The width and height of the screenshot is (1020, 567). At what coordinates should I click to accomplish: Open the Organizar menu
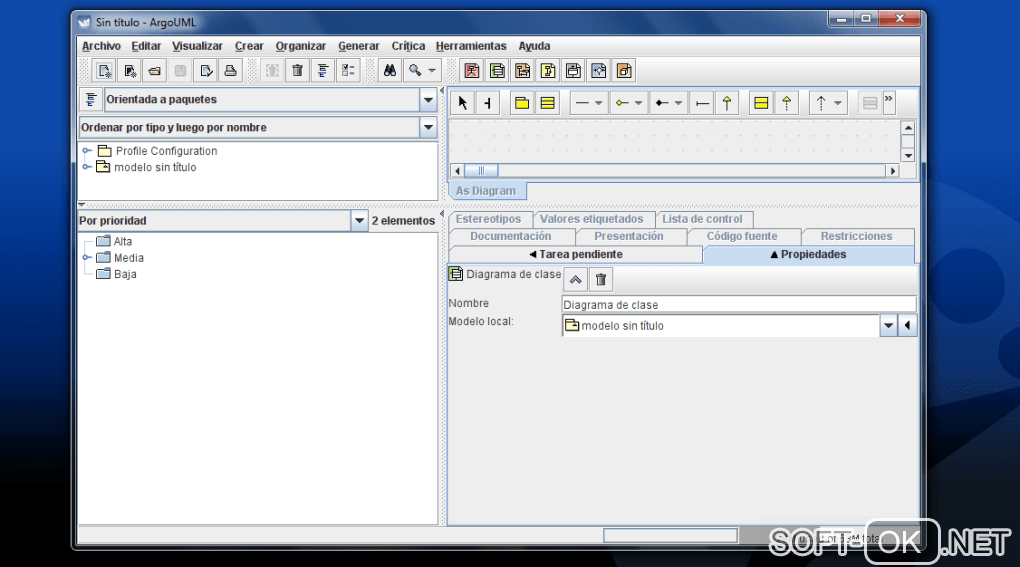[x=301, y=46]
